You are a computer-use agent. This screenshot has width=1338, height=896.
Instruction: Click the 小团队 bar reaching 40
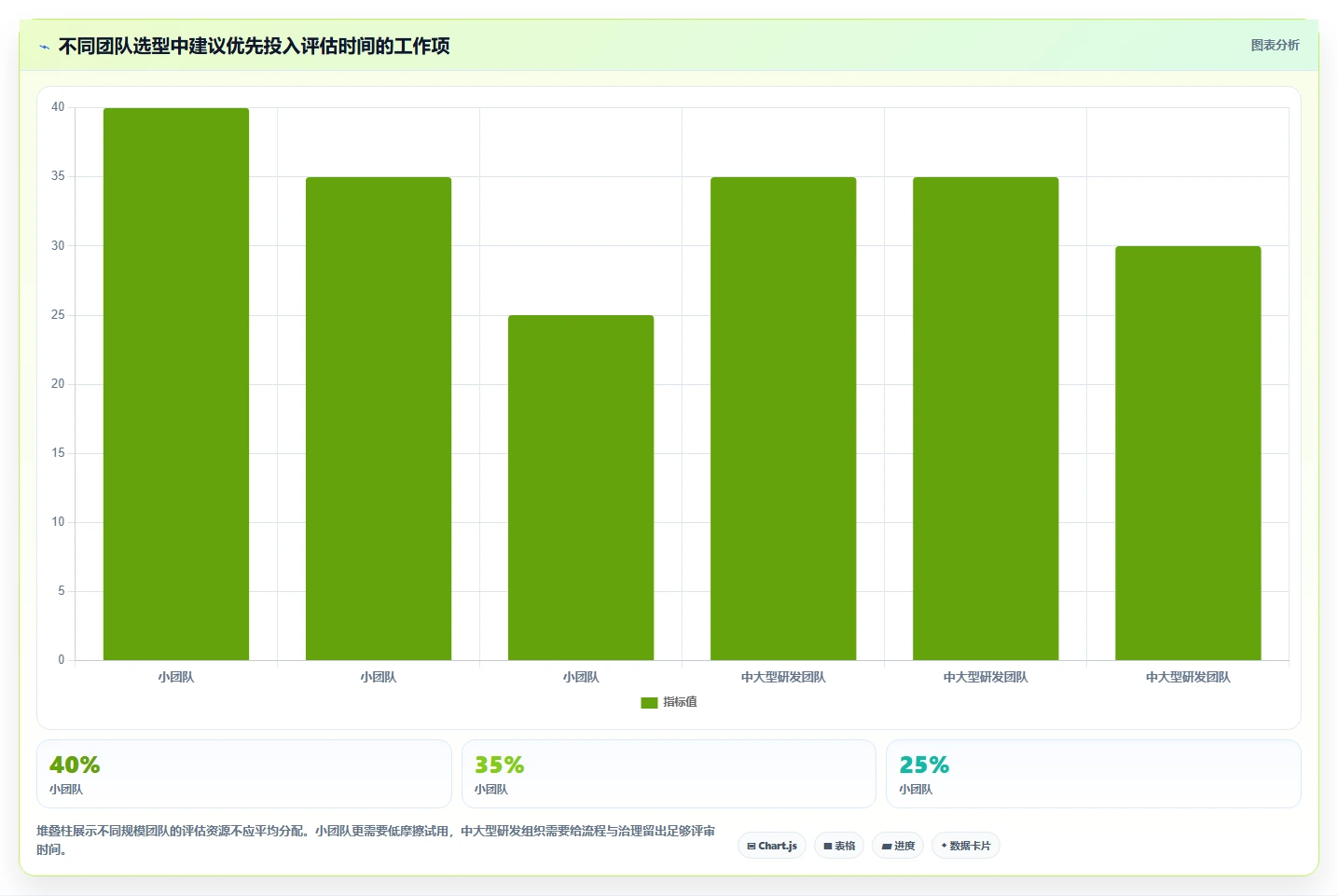click(x=176, y=384)
